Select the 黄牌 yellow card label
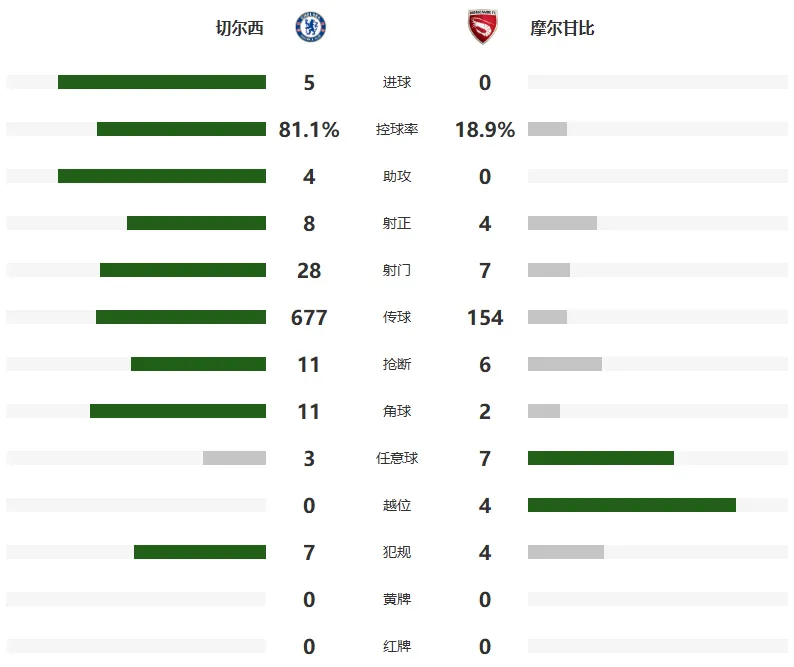Viewport: 794px width, 667px height. click(397, 599)
